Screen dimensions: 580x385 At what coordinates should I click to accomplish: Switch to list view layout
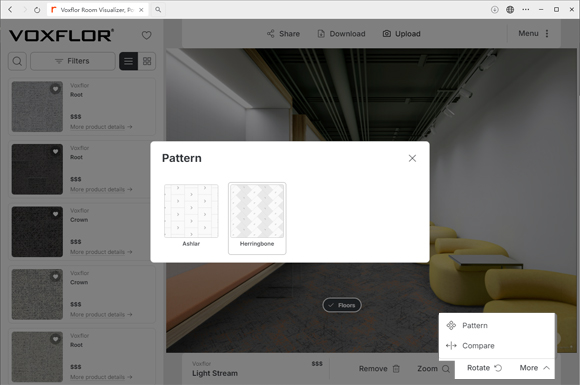[128, 61]
